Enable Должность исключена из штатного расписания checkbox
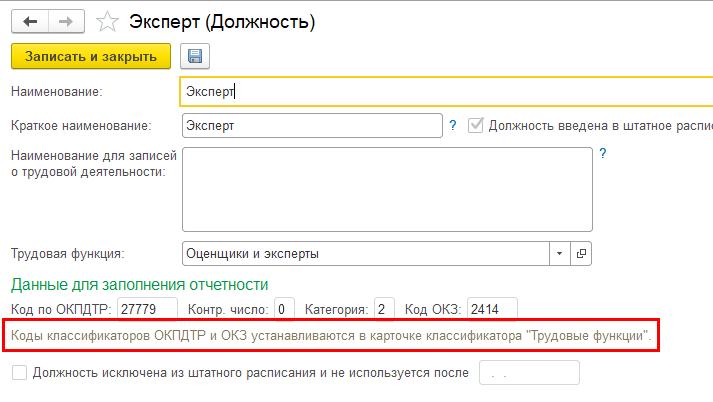Image resolution: width=713 pixels, height=402 pixels. click(x=19, y=373)
